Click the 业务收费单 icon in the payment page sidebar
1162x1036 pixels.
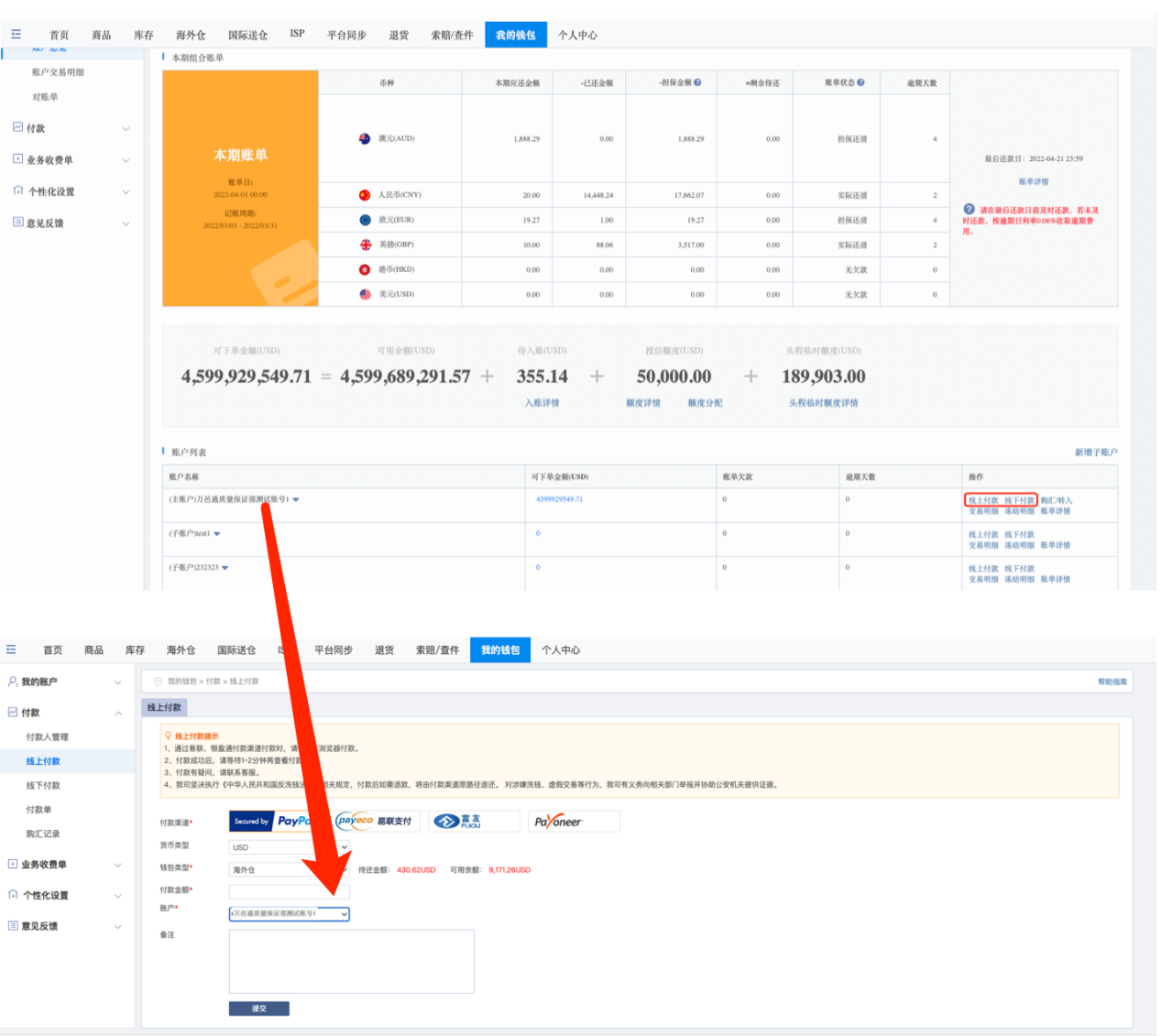click(13, 864)
